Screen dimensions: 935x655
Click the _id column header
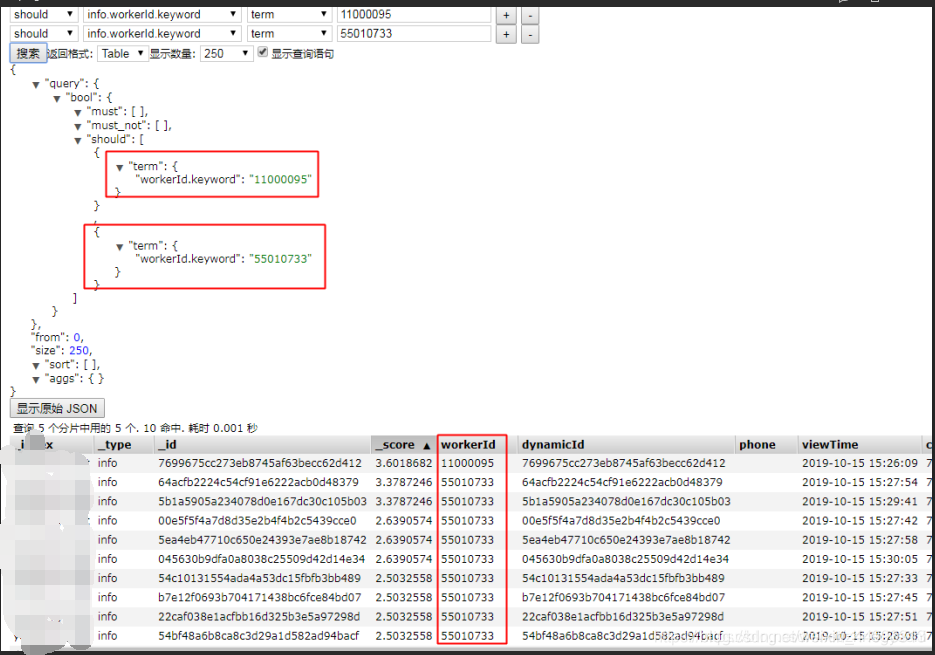262,444
